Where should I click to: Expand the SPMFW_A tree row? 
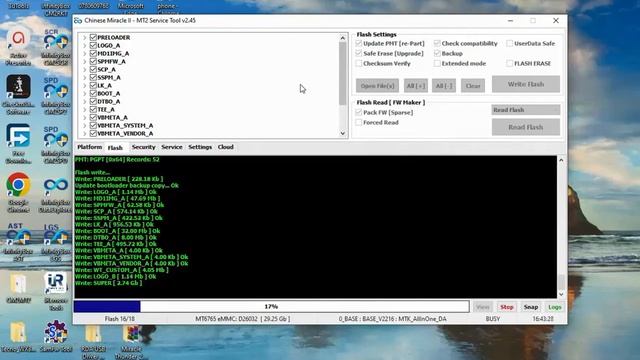pyautogui.click(x=84, y=61)
